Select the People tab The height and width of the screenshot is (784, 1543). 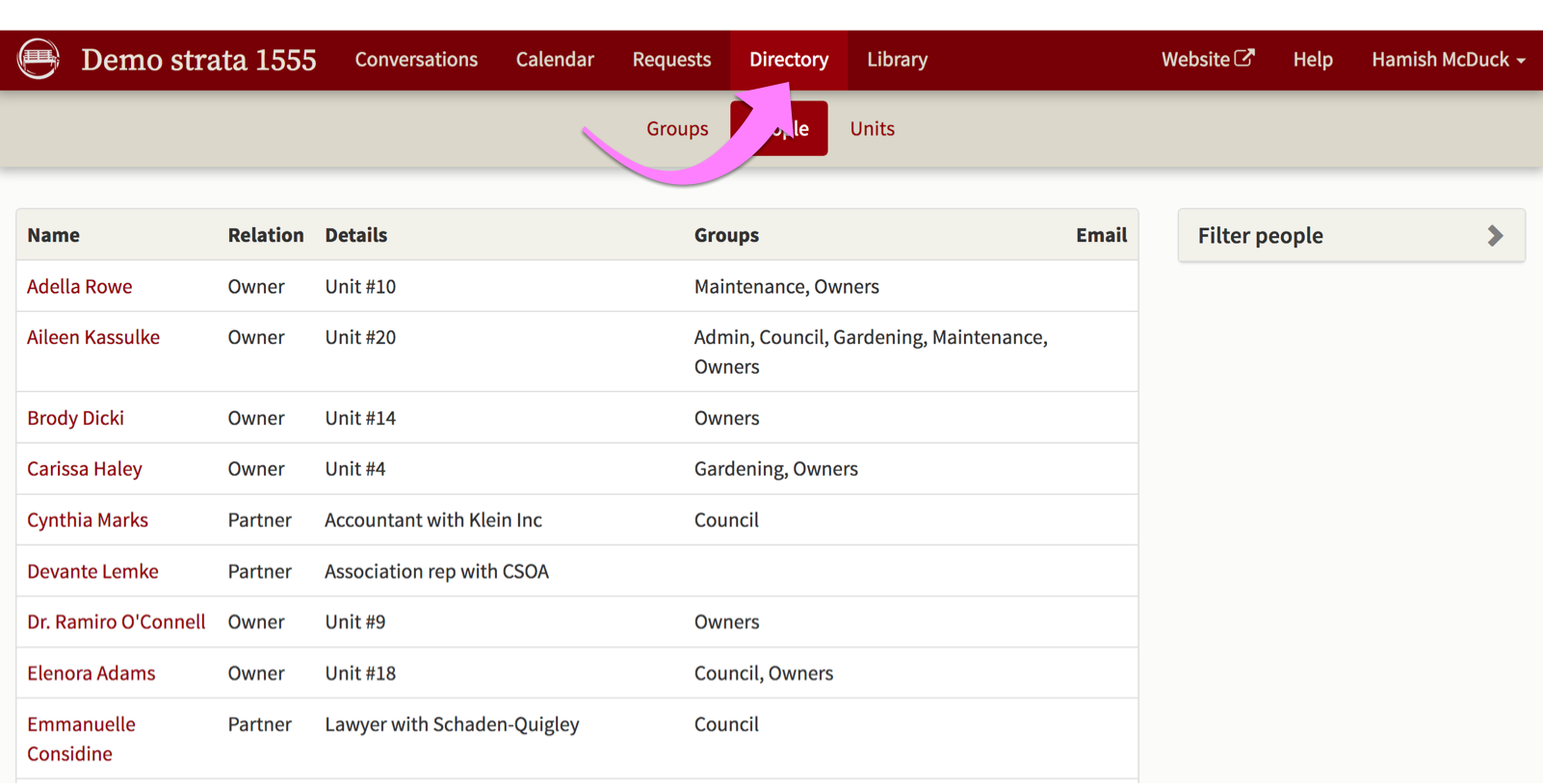[799, 129]
